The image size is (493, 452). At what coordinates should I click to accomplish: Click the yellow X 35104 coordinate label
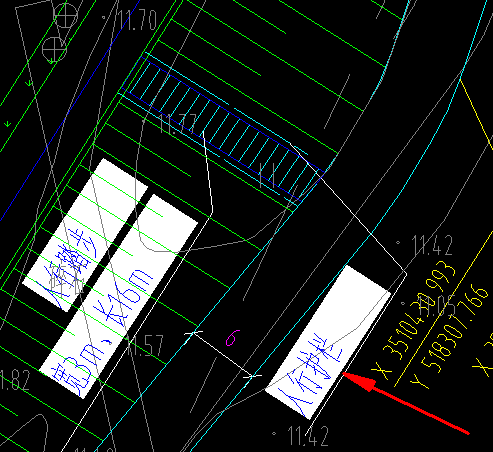(x=413, y=319)
